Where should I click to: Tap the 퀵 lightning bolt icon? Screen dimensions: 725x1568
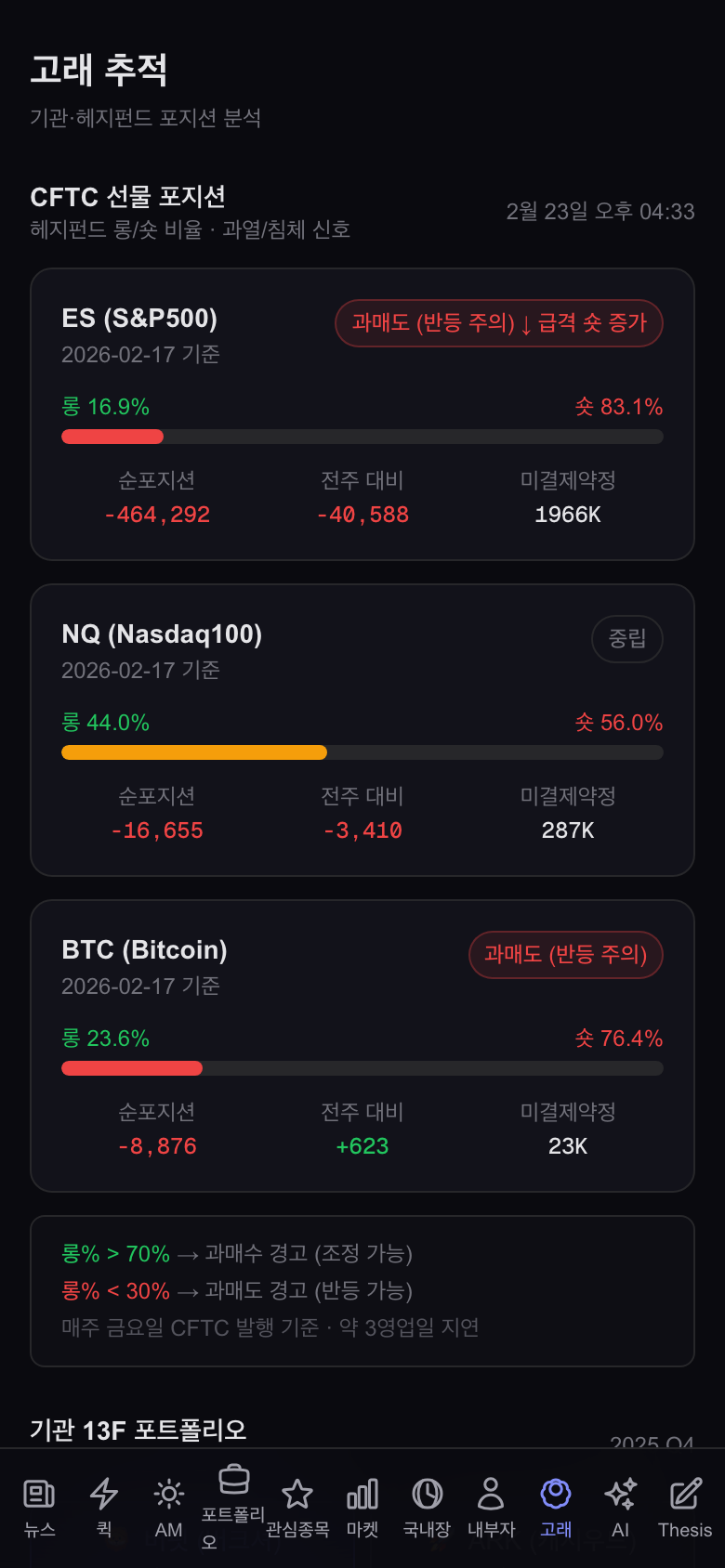(x=104, y=1495)
